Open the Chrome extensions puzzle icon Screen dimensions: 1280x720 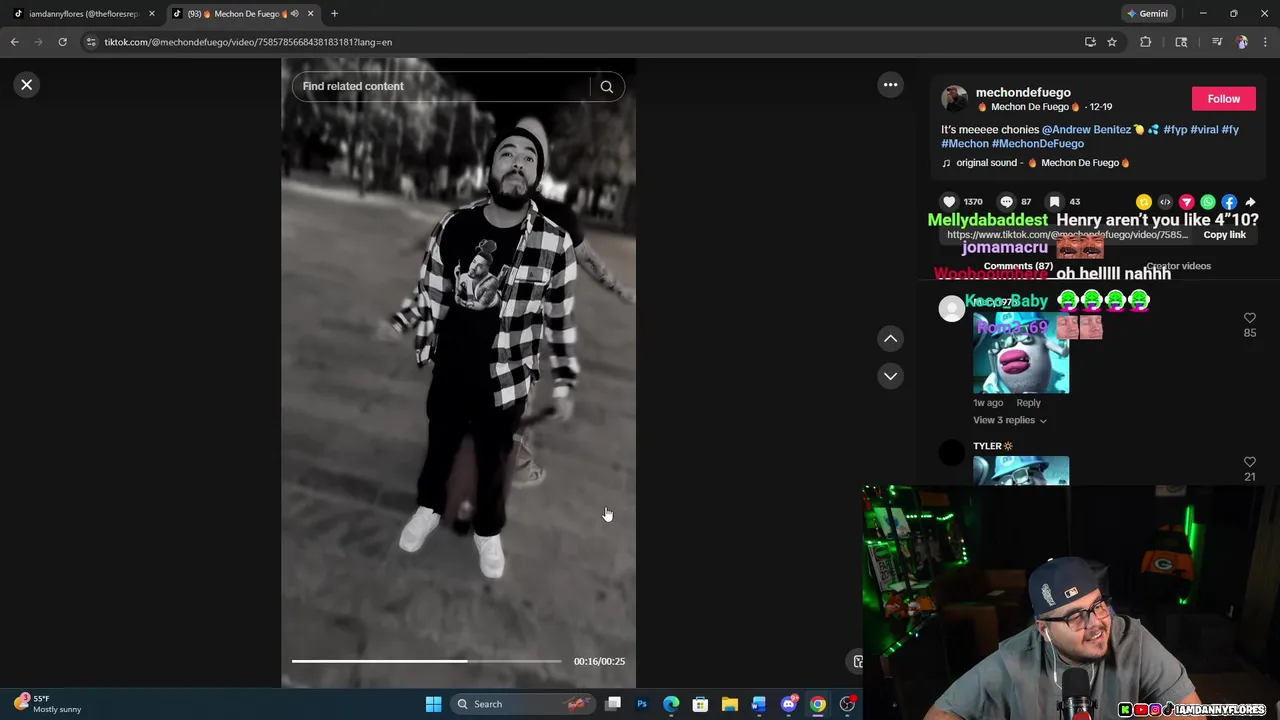[x=1146, y=42]
